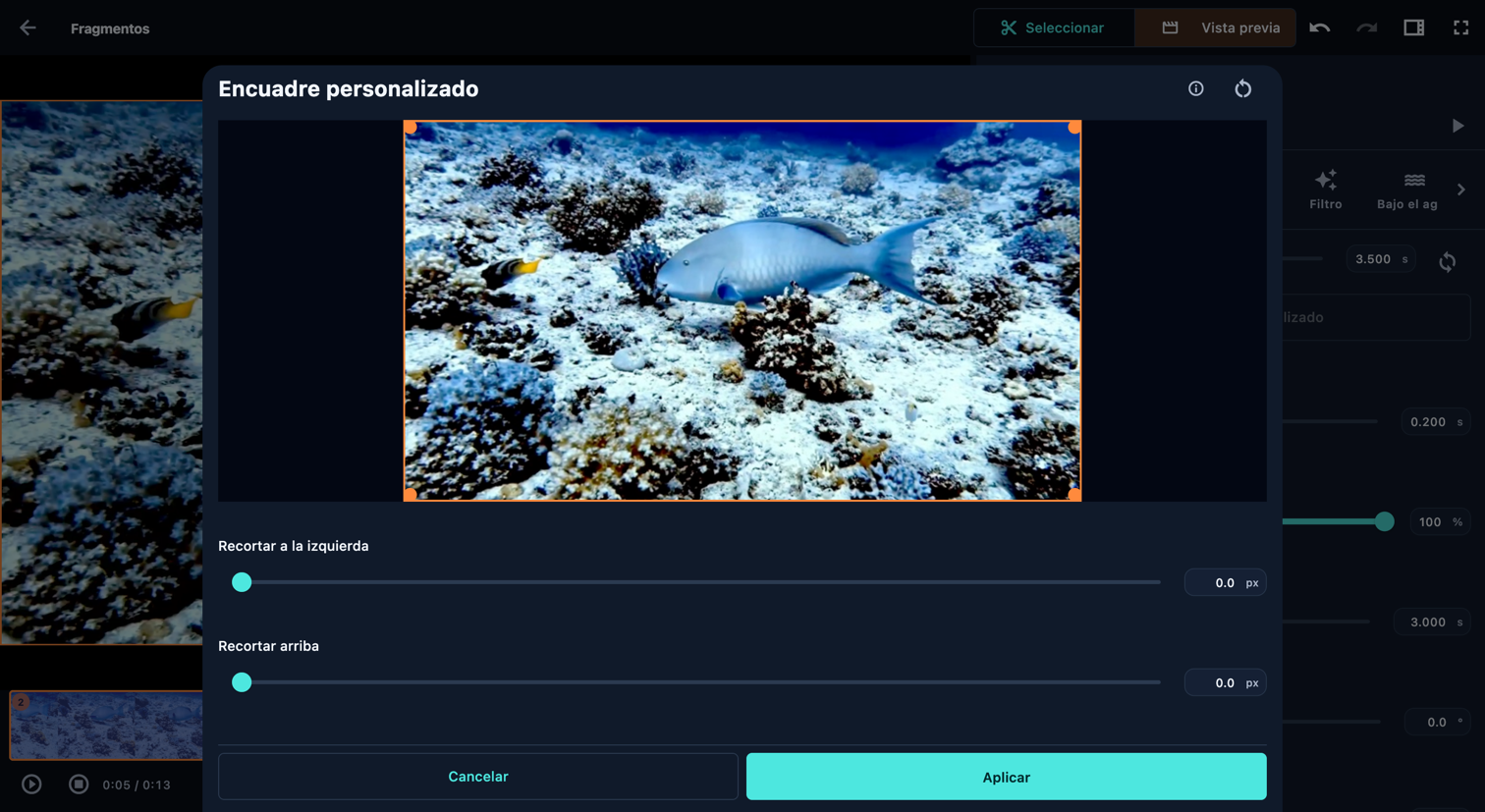The width and height of the screenshot is (1485, 812).
Task: Edit the 100 % value field
Action: pos(1440,521)
